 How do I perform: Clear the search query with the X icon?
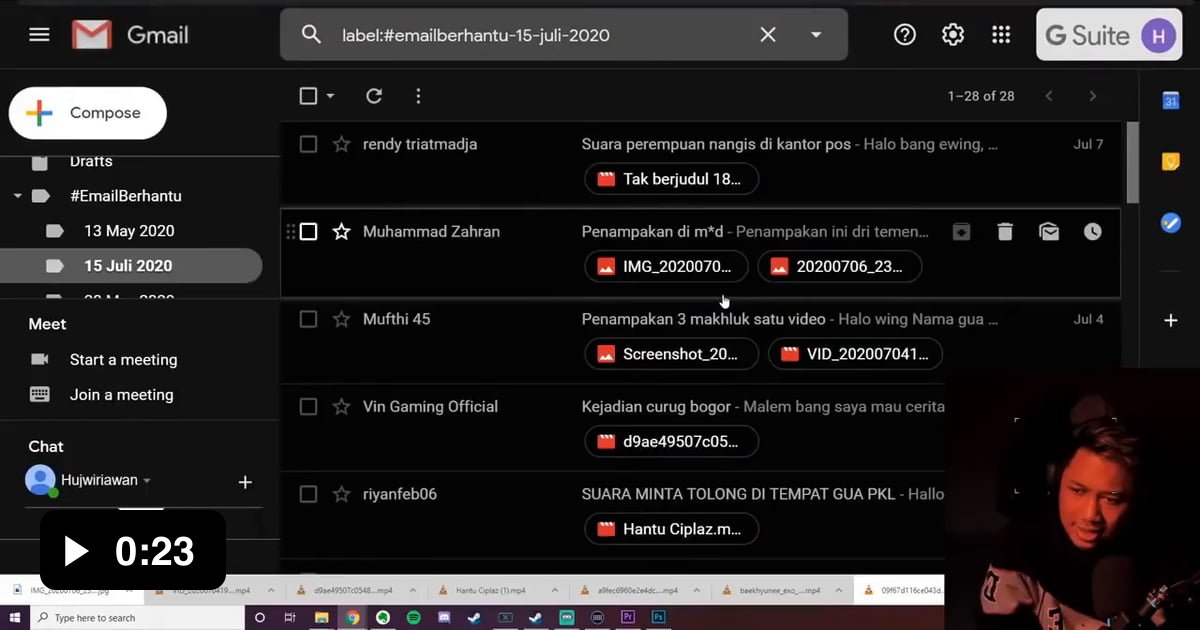[x=768, y=35]
